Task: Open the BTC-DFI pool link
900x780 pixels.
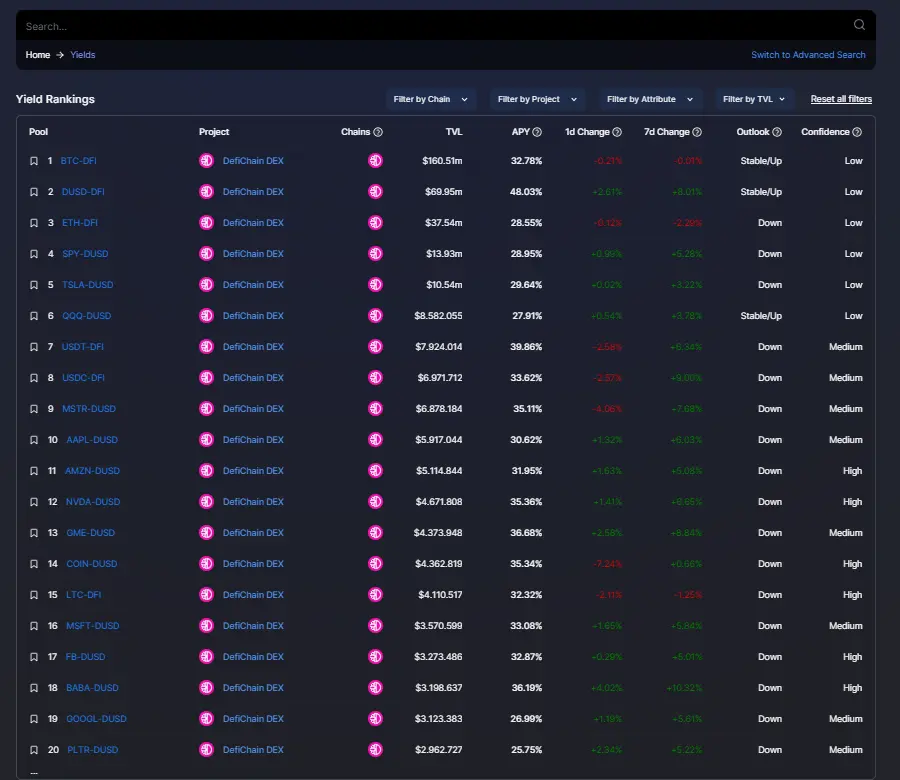Action: (x=79, y=161)
